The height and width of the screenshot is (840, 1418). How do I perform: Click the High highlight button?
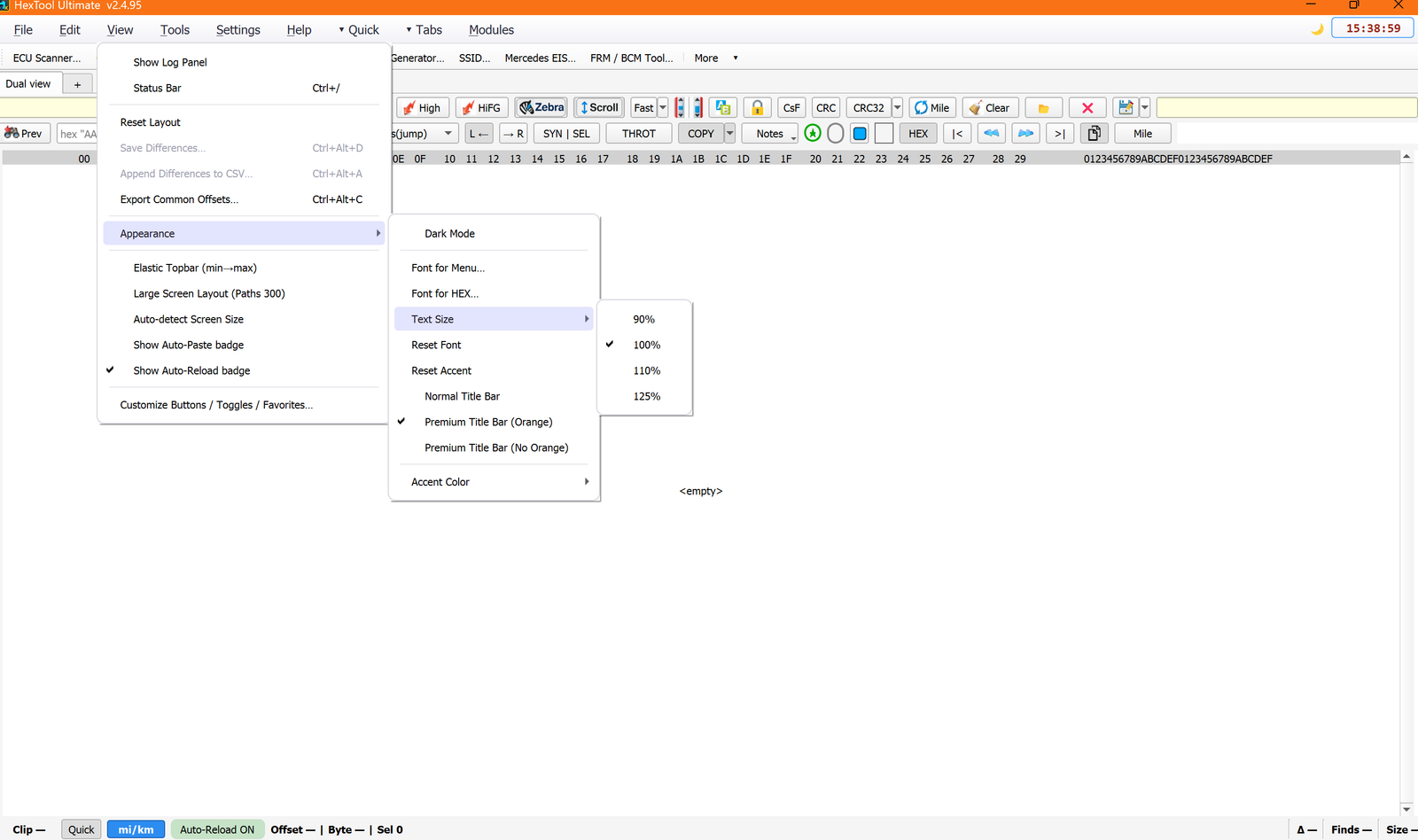423,108
